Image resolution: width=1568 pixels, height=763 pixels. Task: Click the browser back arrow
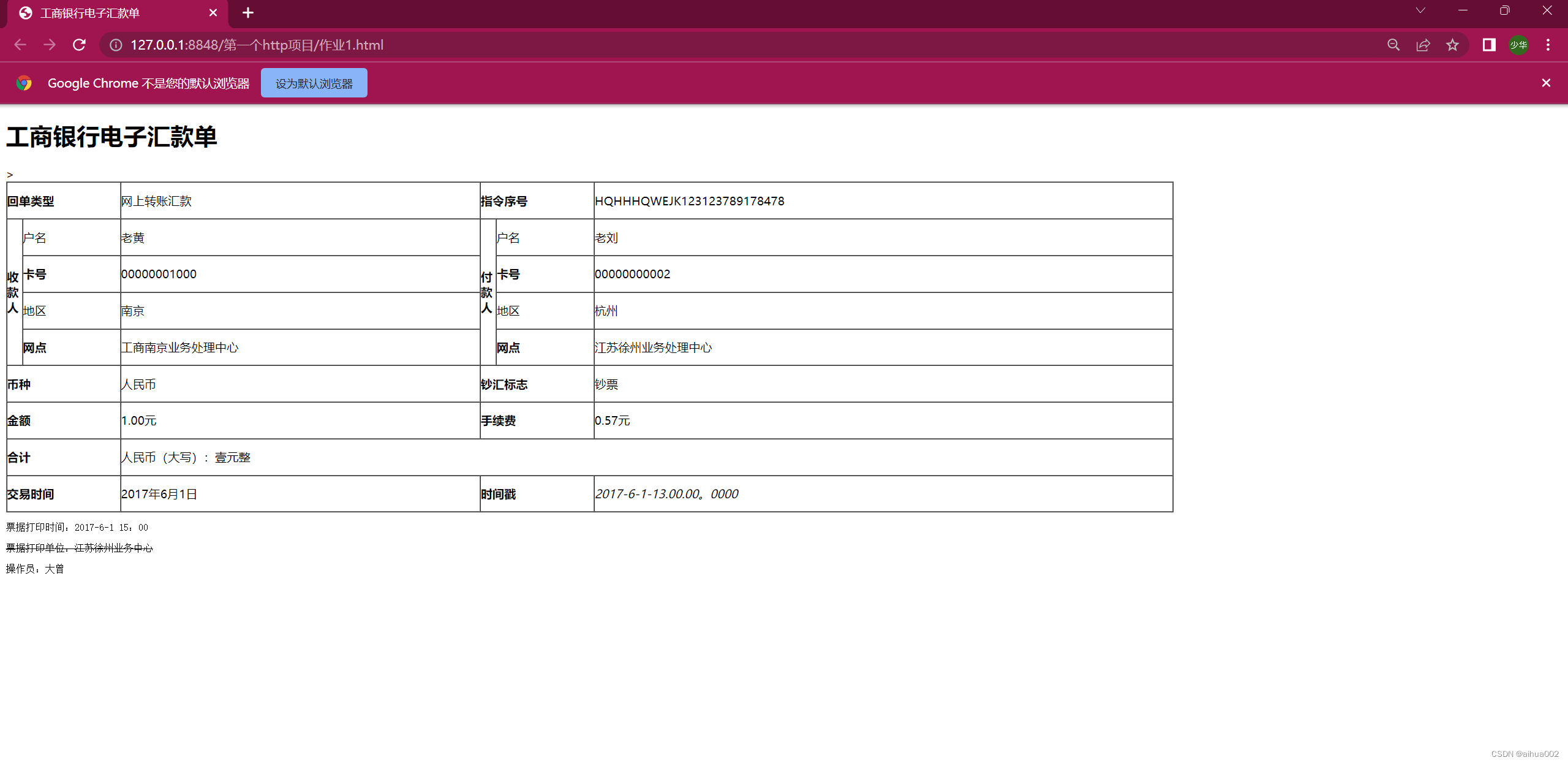click(20, 45)
